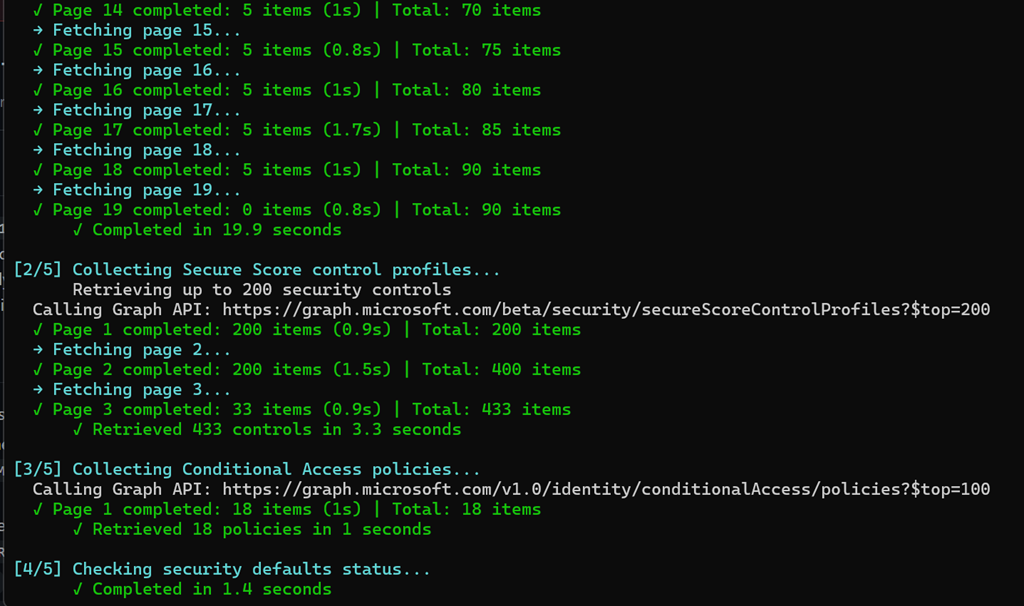Image resolution: width=1024 pixels, height=606 pixels.
Task: Click the checkmark next to Page 16 completed
Action: tap(37, 90)
